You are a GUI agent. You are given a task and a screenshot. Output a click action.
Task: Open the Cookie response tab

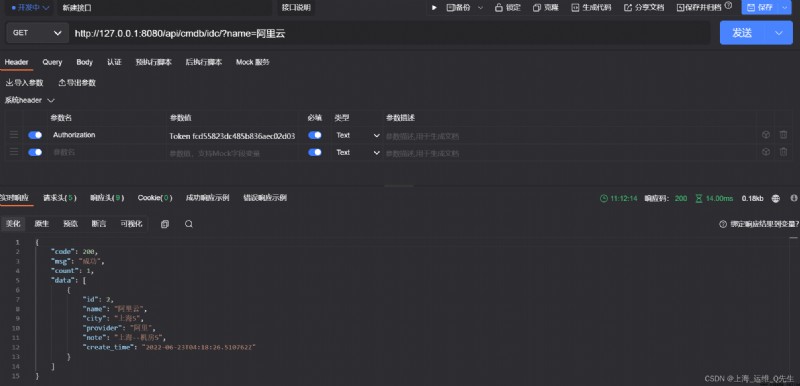pos(155,198)
